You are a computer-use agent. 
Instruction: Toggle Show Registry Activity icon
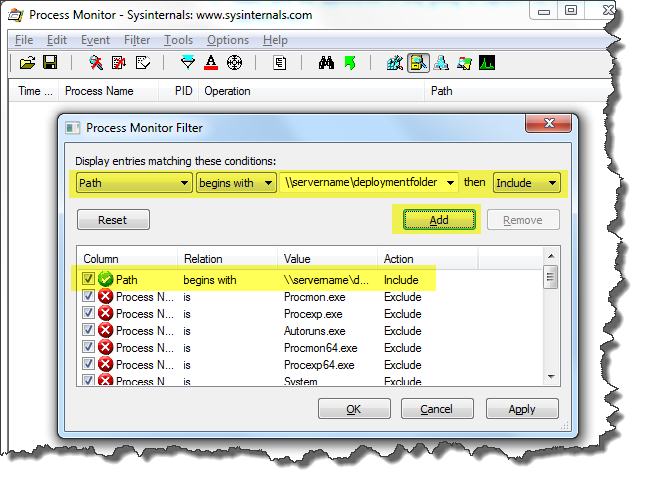(x=395, y=63)
